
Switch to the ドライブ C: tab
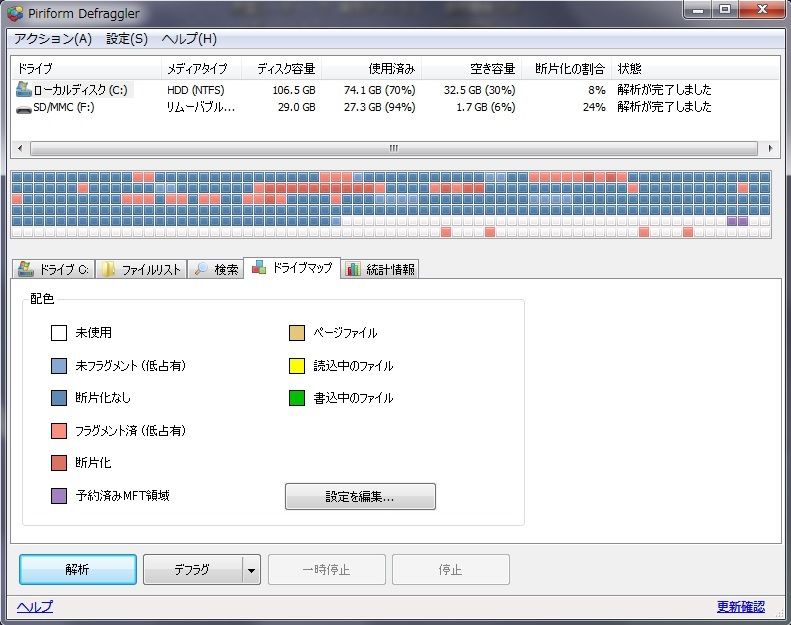point(53,269)
